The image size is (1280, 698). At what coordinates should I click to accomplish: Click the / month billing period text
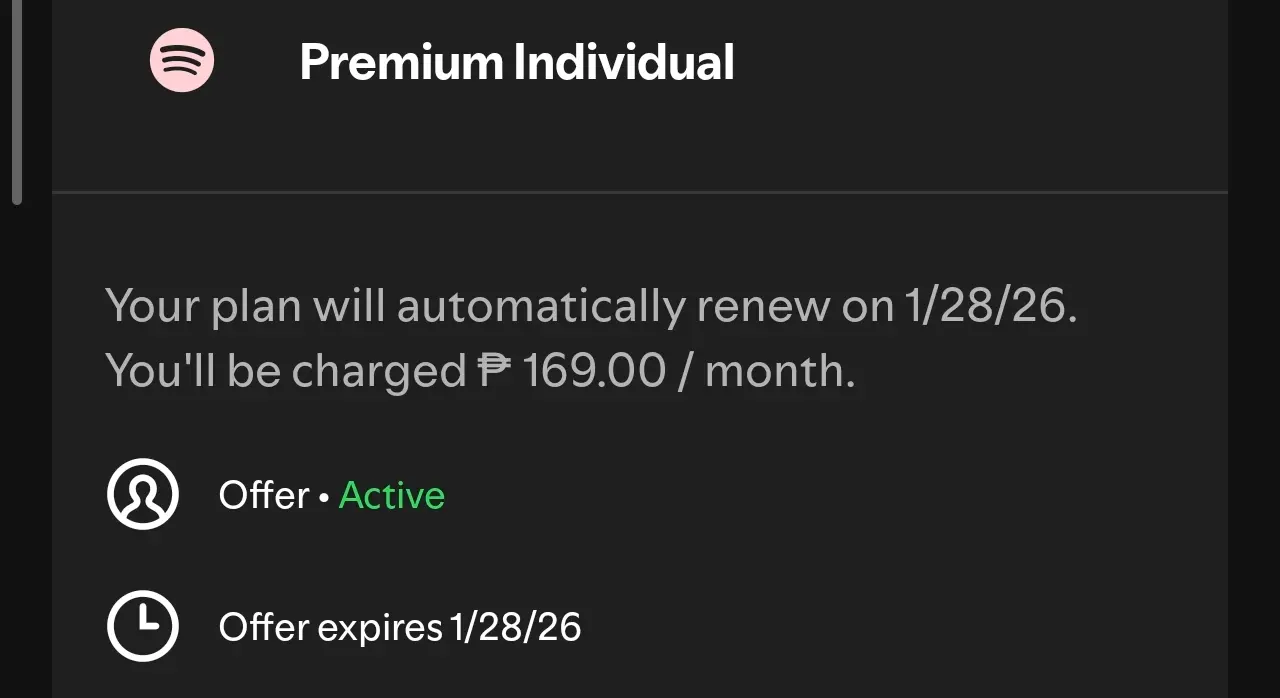coord(768,371)
